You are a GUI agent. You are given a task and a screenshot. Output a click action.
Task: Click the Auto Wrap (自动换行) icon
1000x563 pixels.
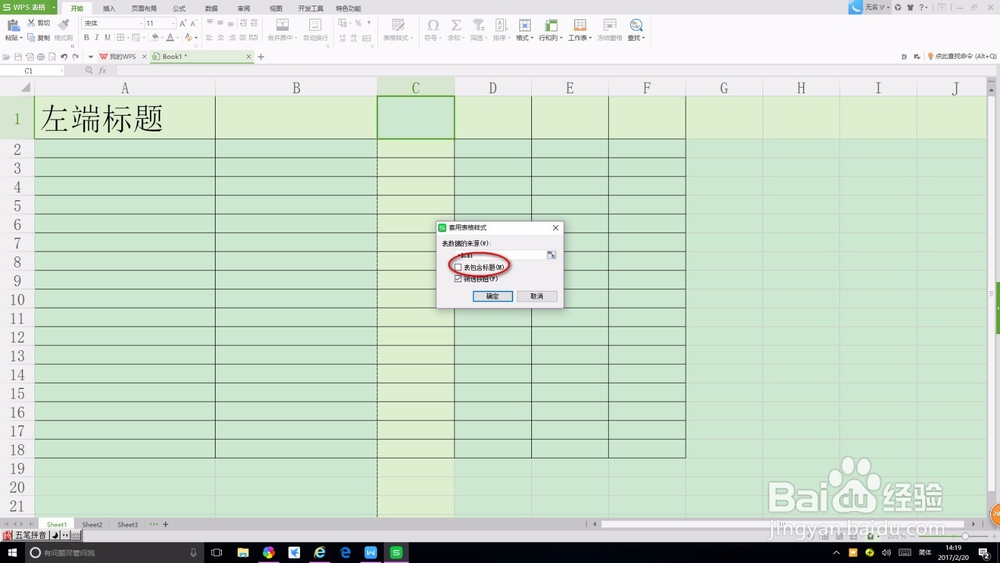315,26
